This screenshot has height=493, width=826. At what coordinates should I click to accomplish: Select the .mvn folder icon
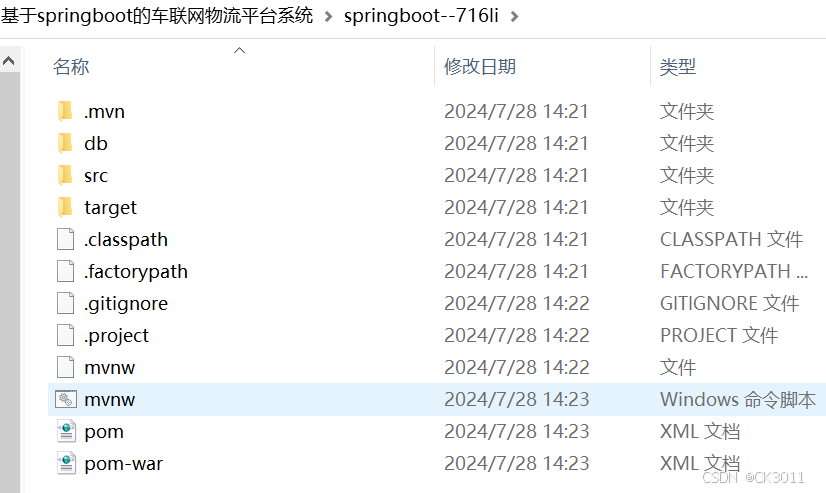click(65, 111)
